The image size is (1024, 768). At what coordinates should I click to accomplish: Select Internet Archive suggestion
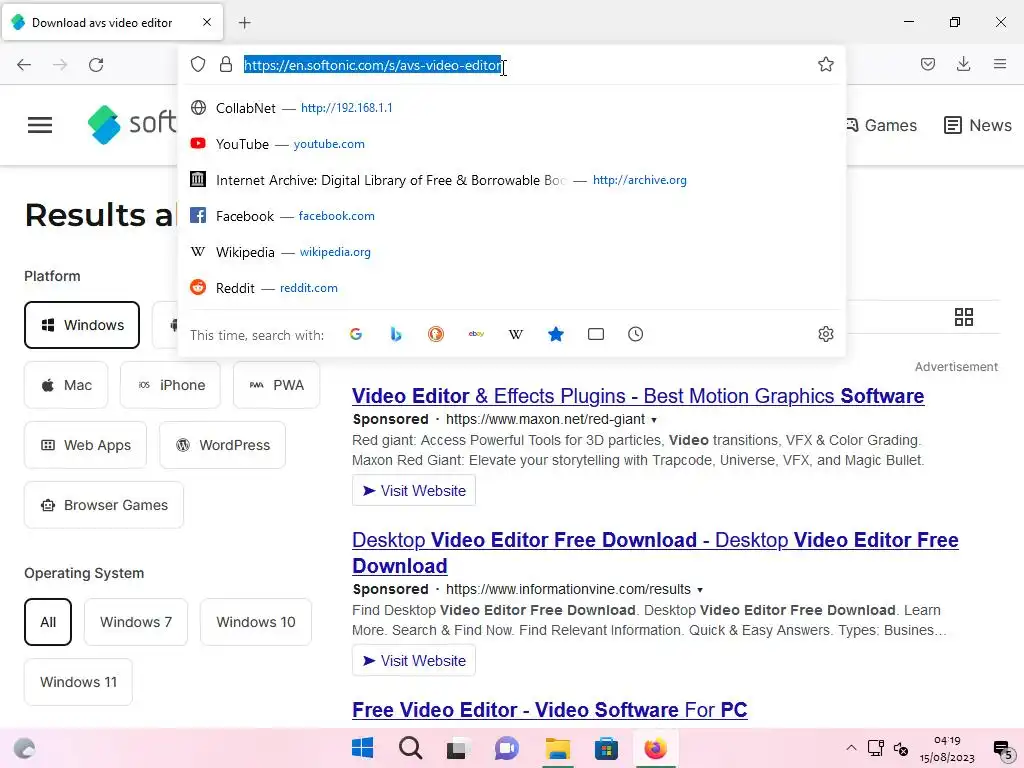coord(511,180)
